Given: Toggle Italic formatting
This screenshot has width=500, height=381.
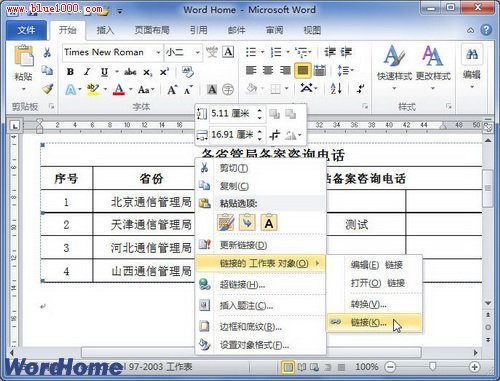Looking at the screenshot, I should [87, 72].
